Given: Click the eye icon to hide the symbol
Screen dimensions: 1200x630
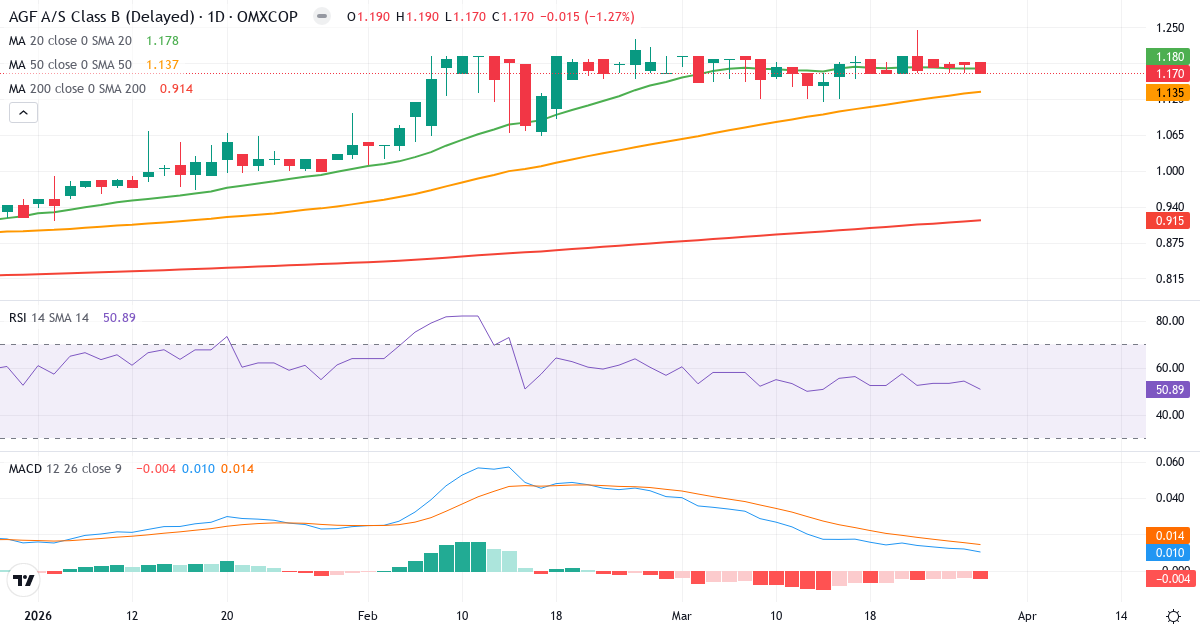Looking at the screenshot, I should 320,16.
